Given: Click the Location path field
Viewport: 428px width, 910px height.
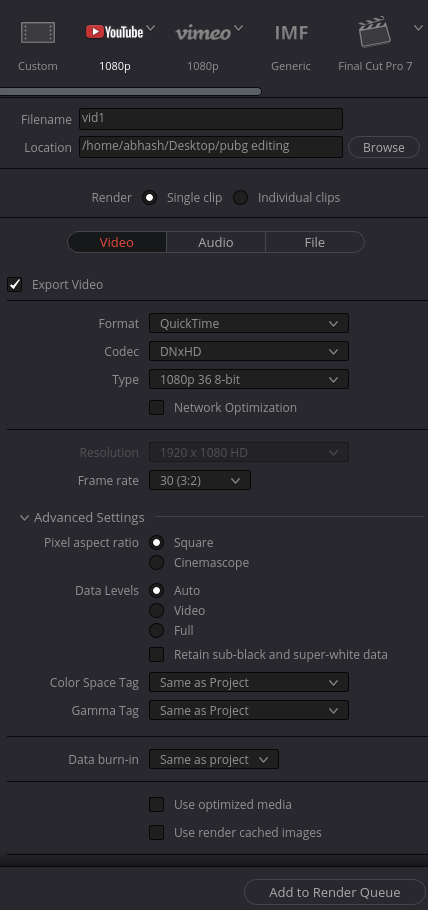Looking at the screenshot, I should click(x=211, y=147).
